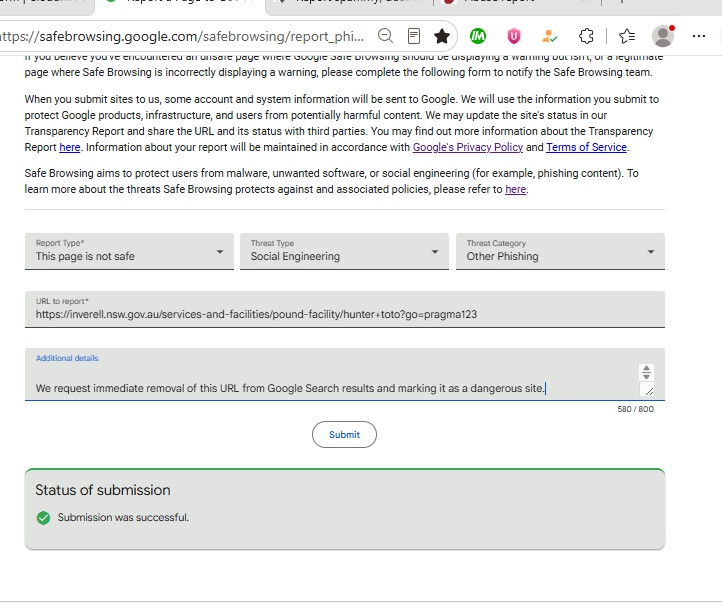This screenshot has width=722, height=603.
Task: Click the orange person with checkmark extension icon
Action: click(x=549, y=36)
